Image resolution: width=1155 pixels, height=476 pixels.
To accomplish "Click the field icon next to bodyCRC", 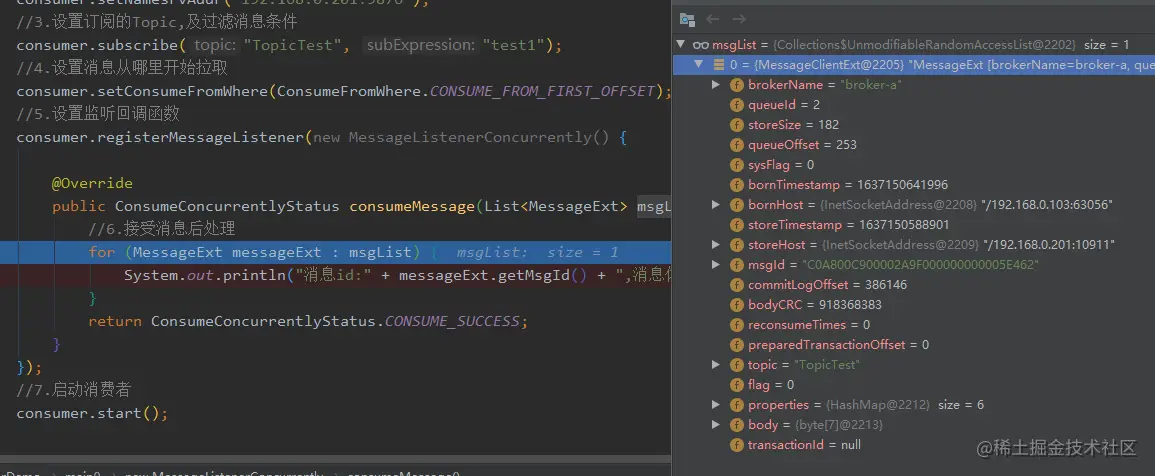I will [736, 304].
